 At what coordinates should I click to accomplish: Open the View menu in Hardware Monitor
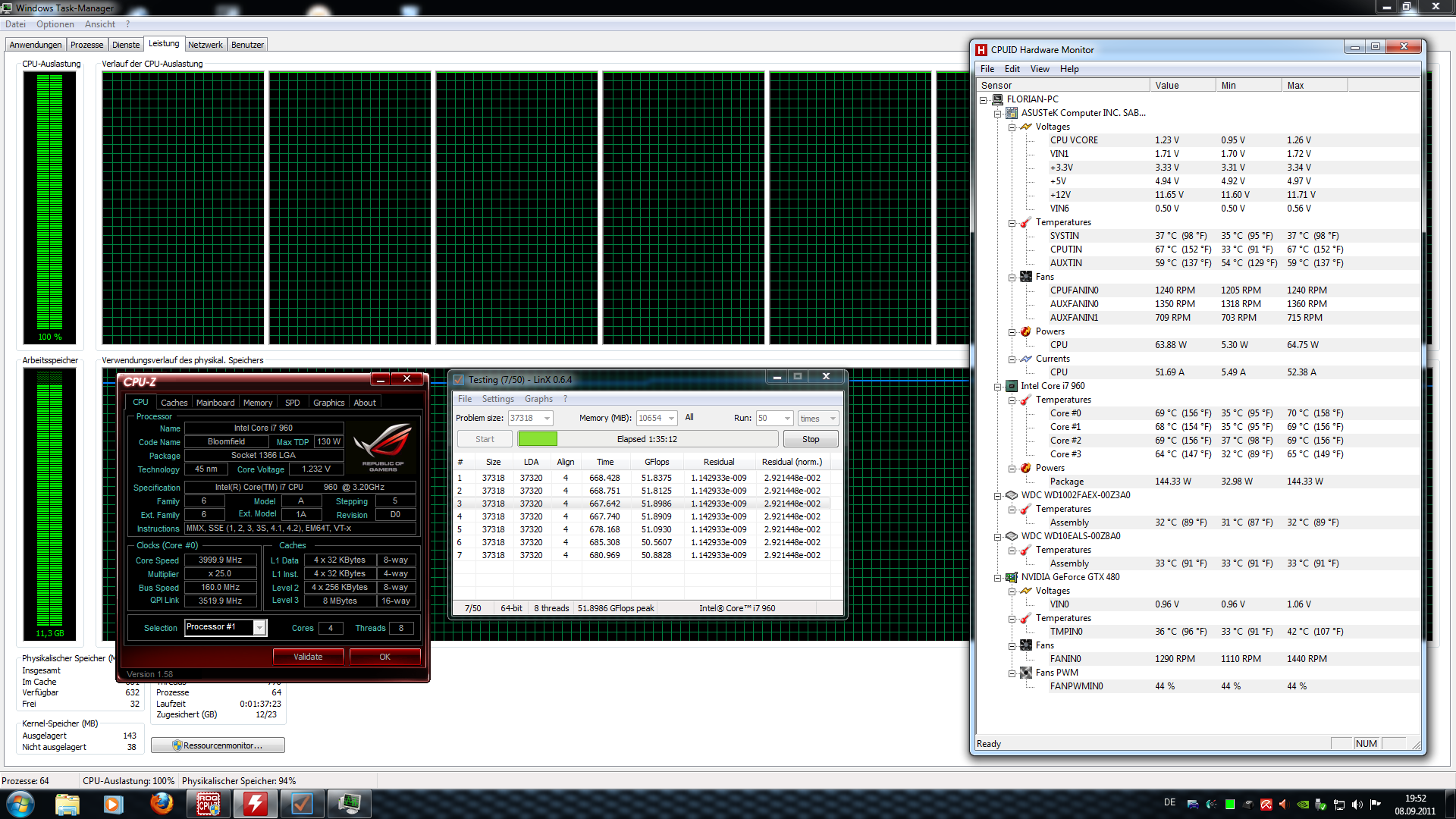pyautogui.click(x=1039, y=69)
